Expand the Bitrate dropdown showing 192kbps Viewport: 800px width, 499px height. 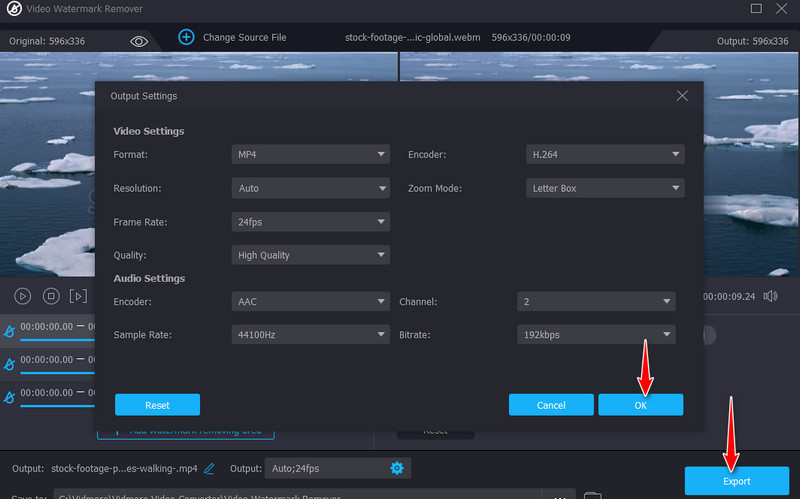596,335
